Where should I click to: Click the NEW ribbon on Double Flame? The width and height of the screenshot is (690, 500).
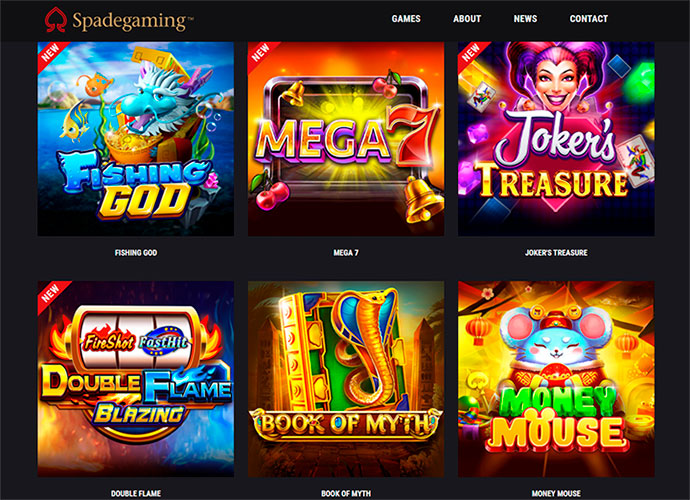[50, 293]
